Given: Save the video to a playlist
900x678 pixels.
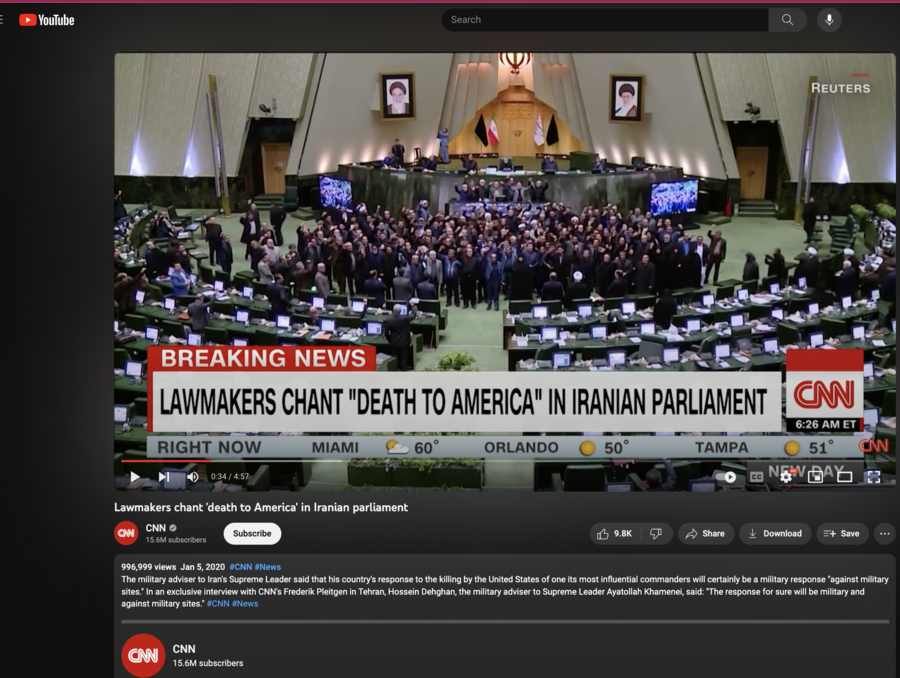Looking at the screenshot, I should point(841,534).
